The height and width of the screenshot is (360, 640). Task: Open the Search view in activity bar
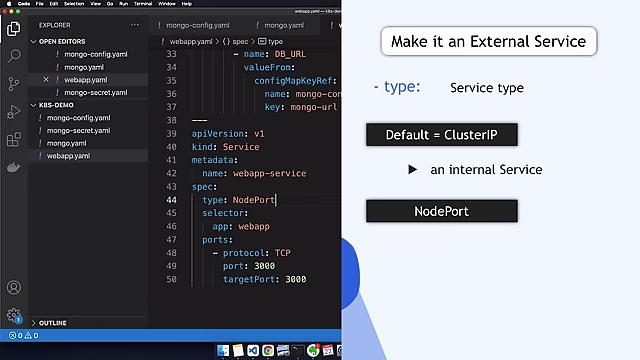pos(14,56)
